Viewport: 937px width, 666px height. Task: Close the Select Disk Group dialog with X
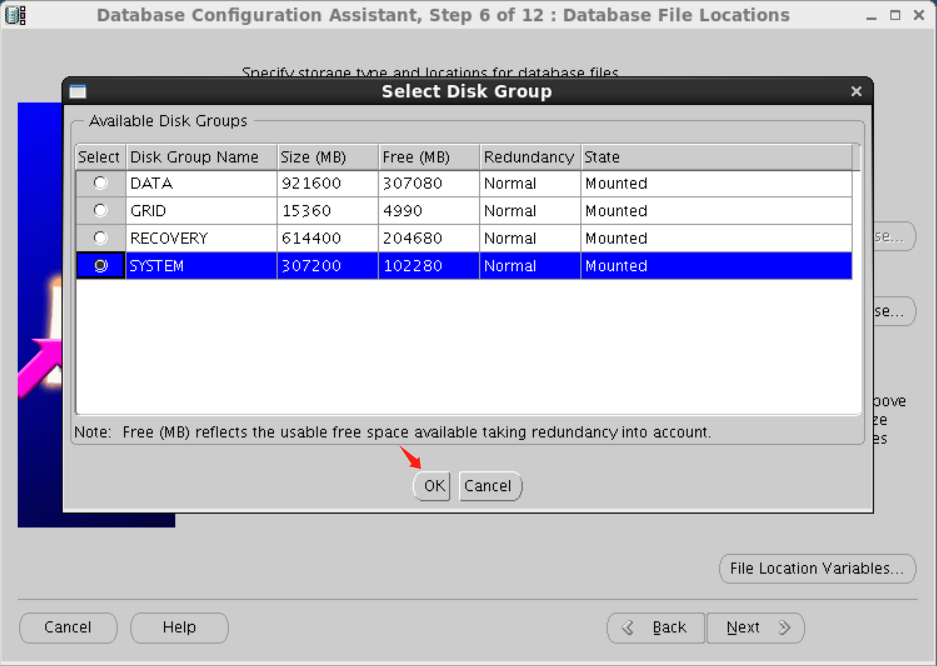[856, 91]
